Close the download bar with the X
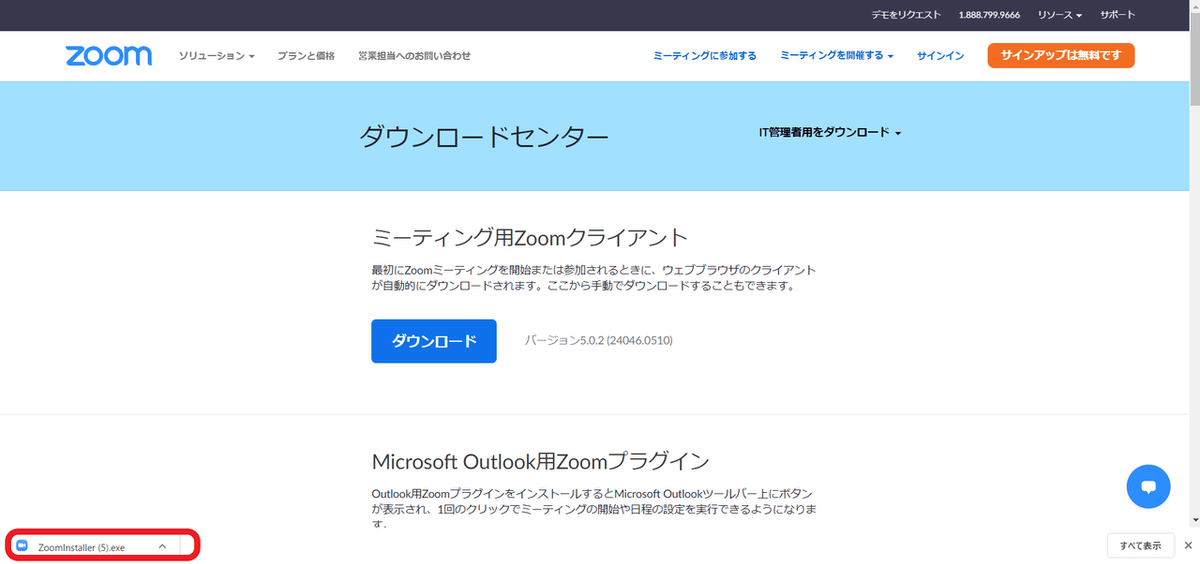The height and width of the screenshot is (564, 1200). click(1188, 545)
